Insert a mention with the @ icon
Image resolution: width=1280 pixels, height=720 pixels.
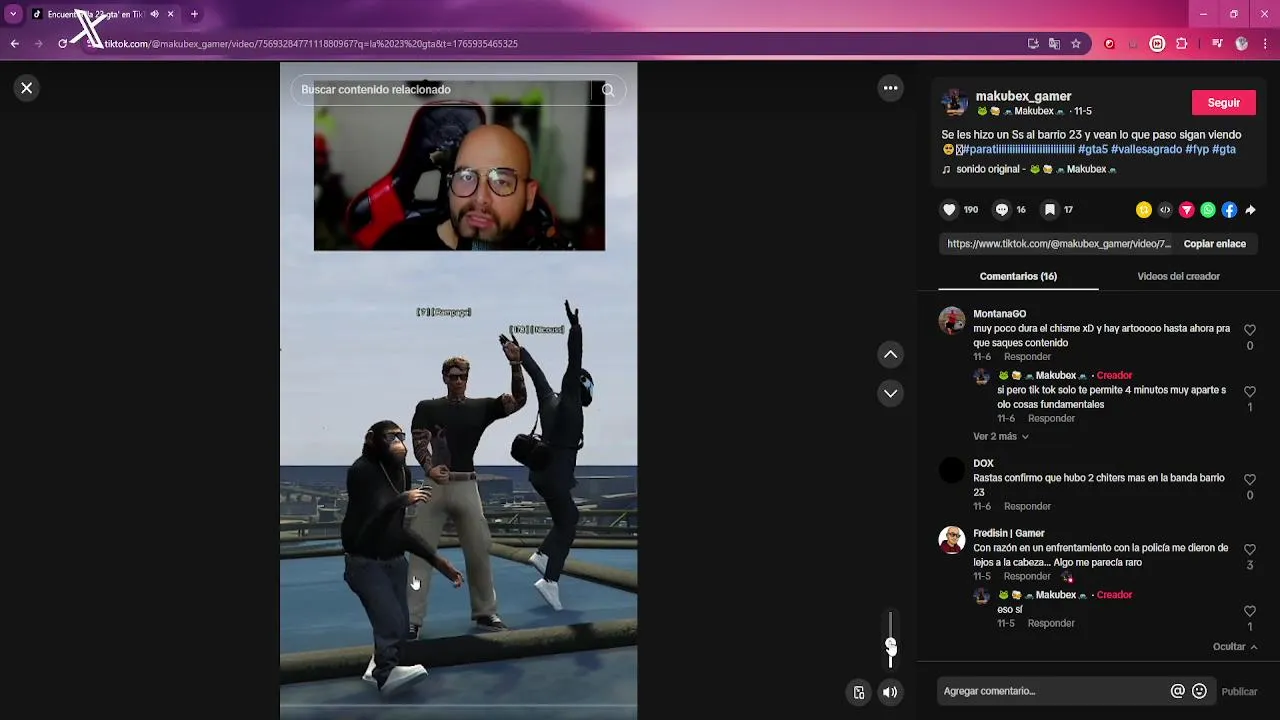(x=1177, y=691)
